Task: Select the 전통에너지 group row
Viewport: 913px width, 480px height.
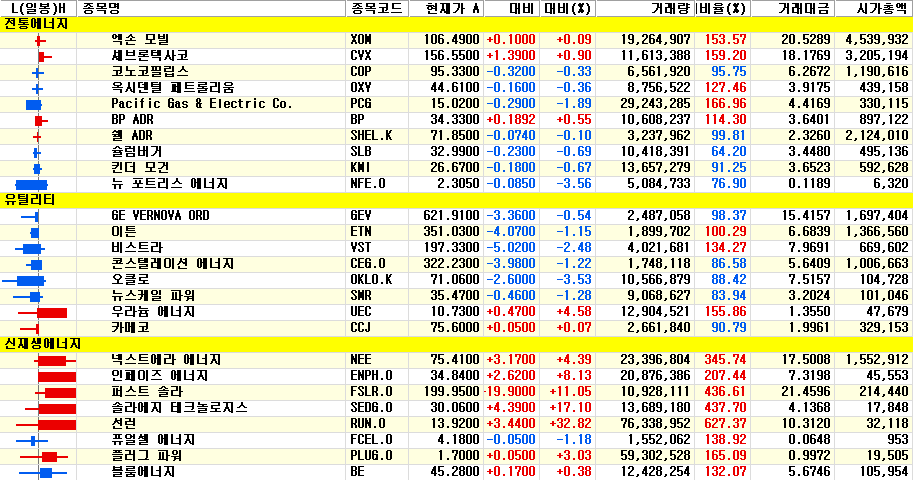Action: tap(456, 24)
